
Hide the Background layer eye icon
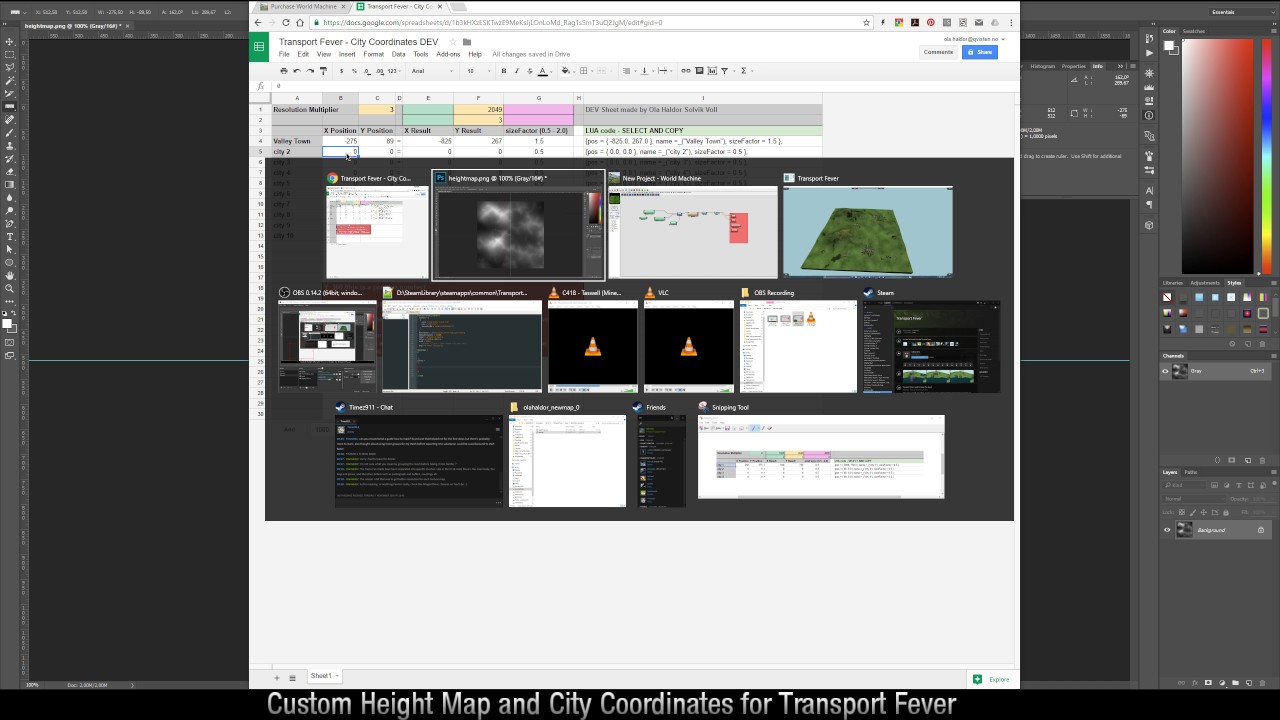pyautogui.click(x=1167, y=530)
